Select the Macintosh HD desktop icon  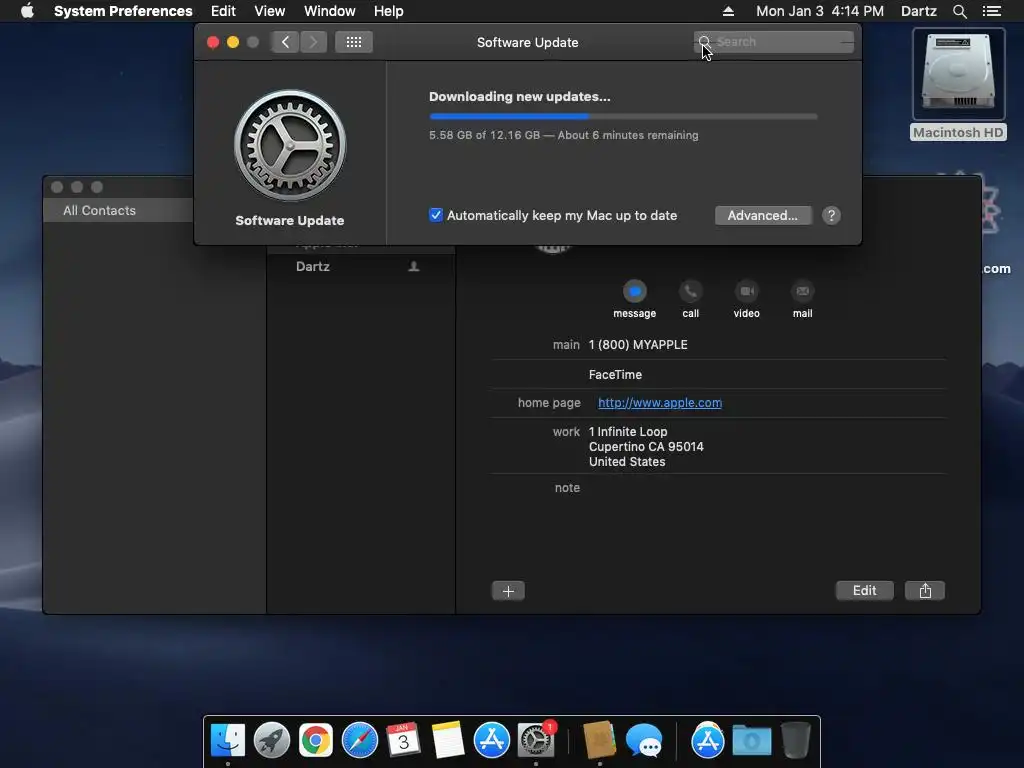(958, 85)
